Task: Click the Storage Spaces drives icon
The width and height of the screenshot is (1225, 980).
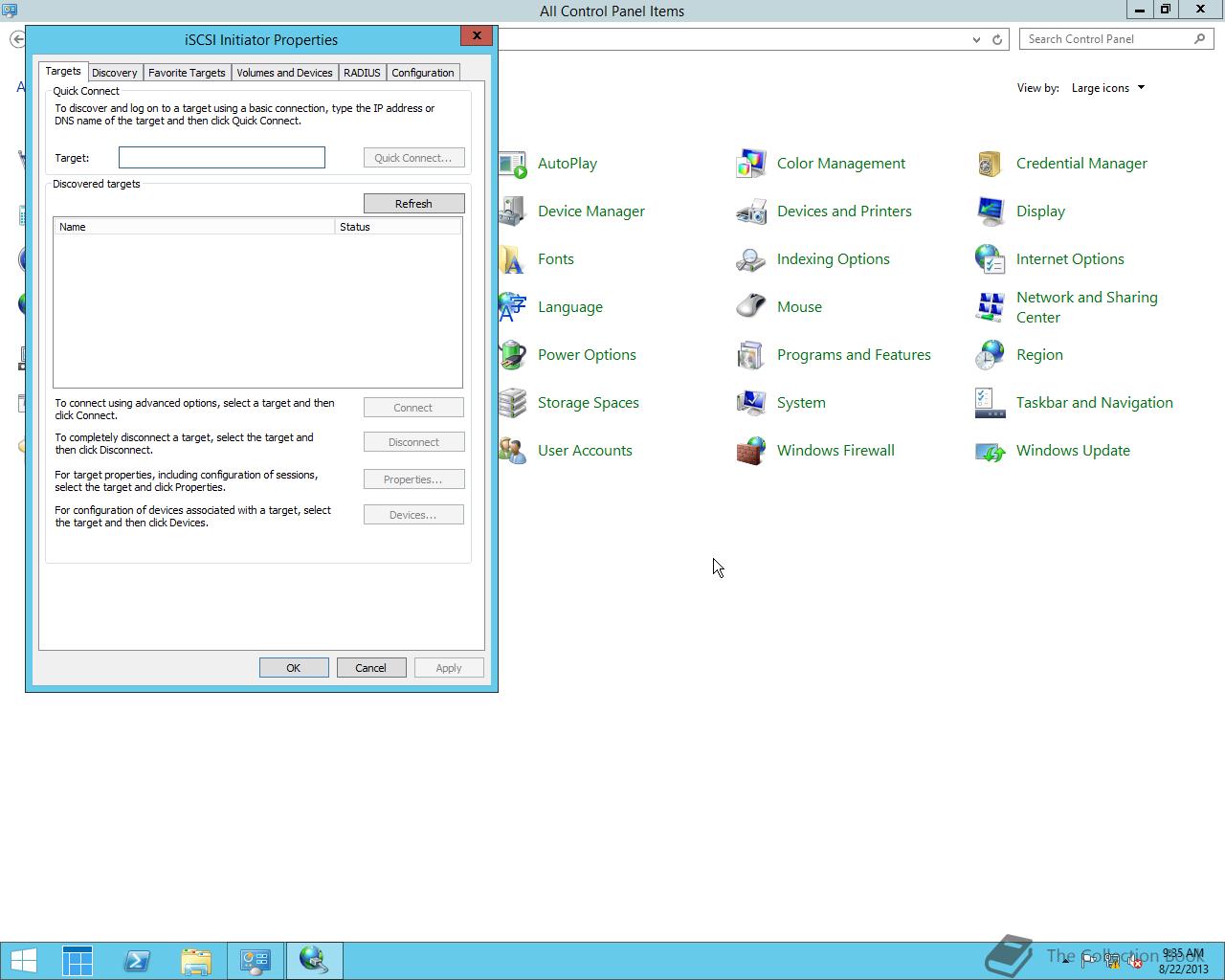Action: coord(513,403)
